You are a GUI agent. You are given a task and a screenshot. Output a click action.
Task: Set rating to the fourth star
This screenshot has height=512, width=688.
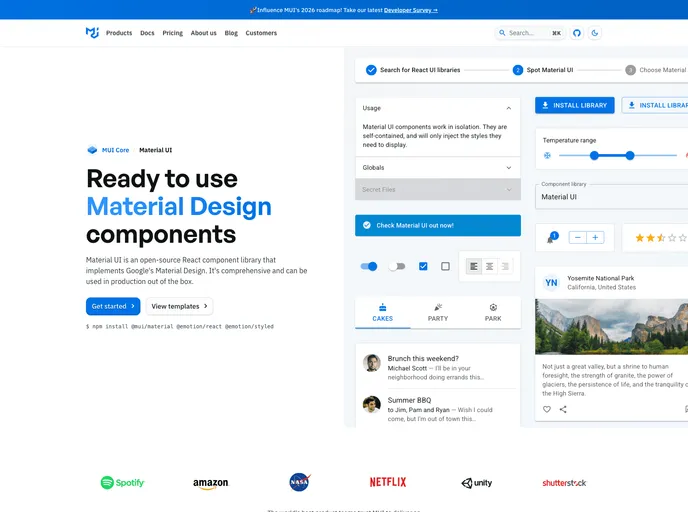coord(672,238)
